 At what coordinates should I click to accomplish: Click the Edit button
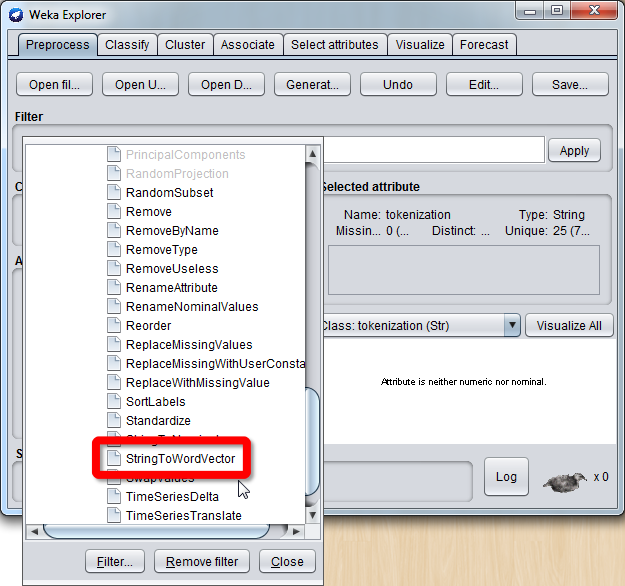tap(484, 85)
